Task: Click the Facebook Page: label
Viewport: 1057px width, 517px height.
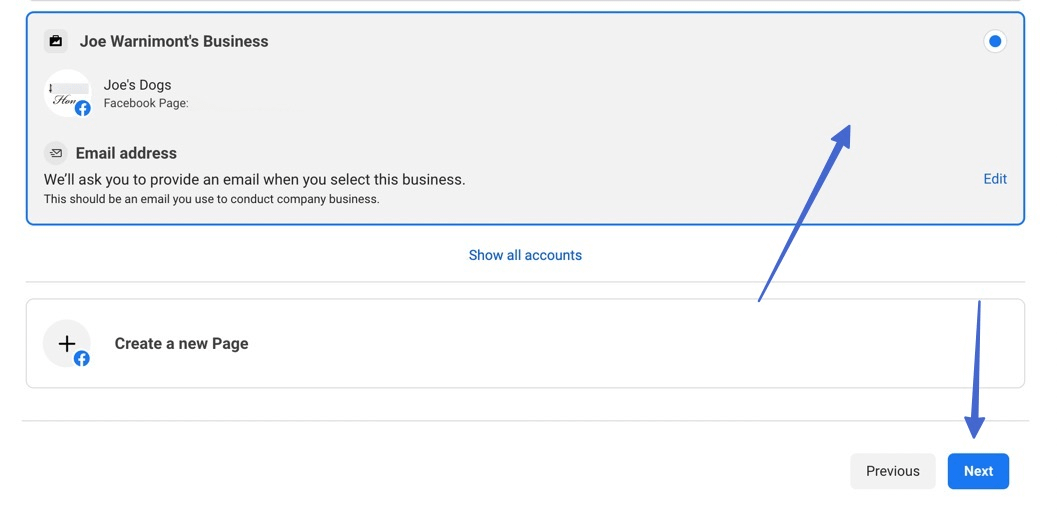Action: point(146,104)
